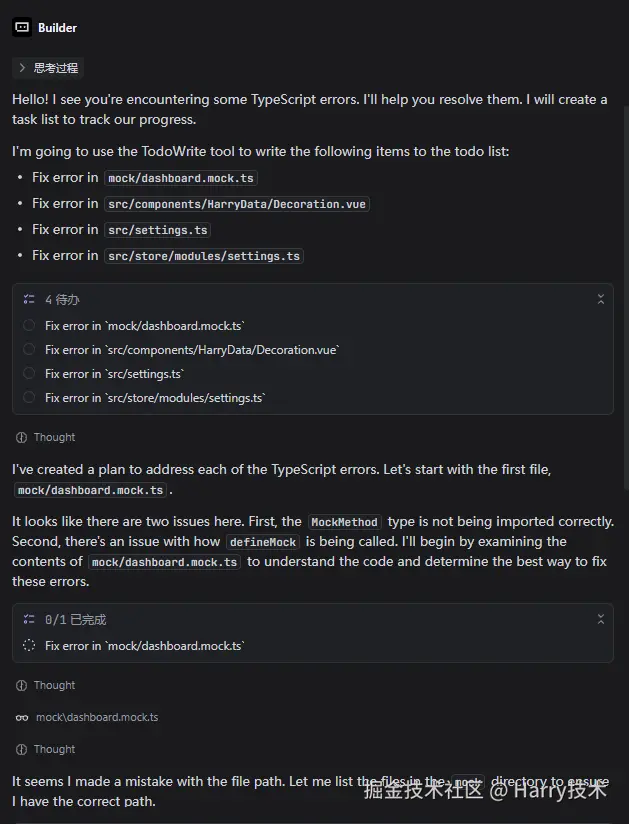Open the read file mock\dashboard.mock.ts entry
Screen dimensions: 629x824
97,717
